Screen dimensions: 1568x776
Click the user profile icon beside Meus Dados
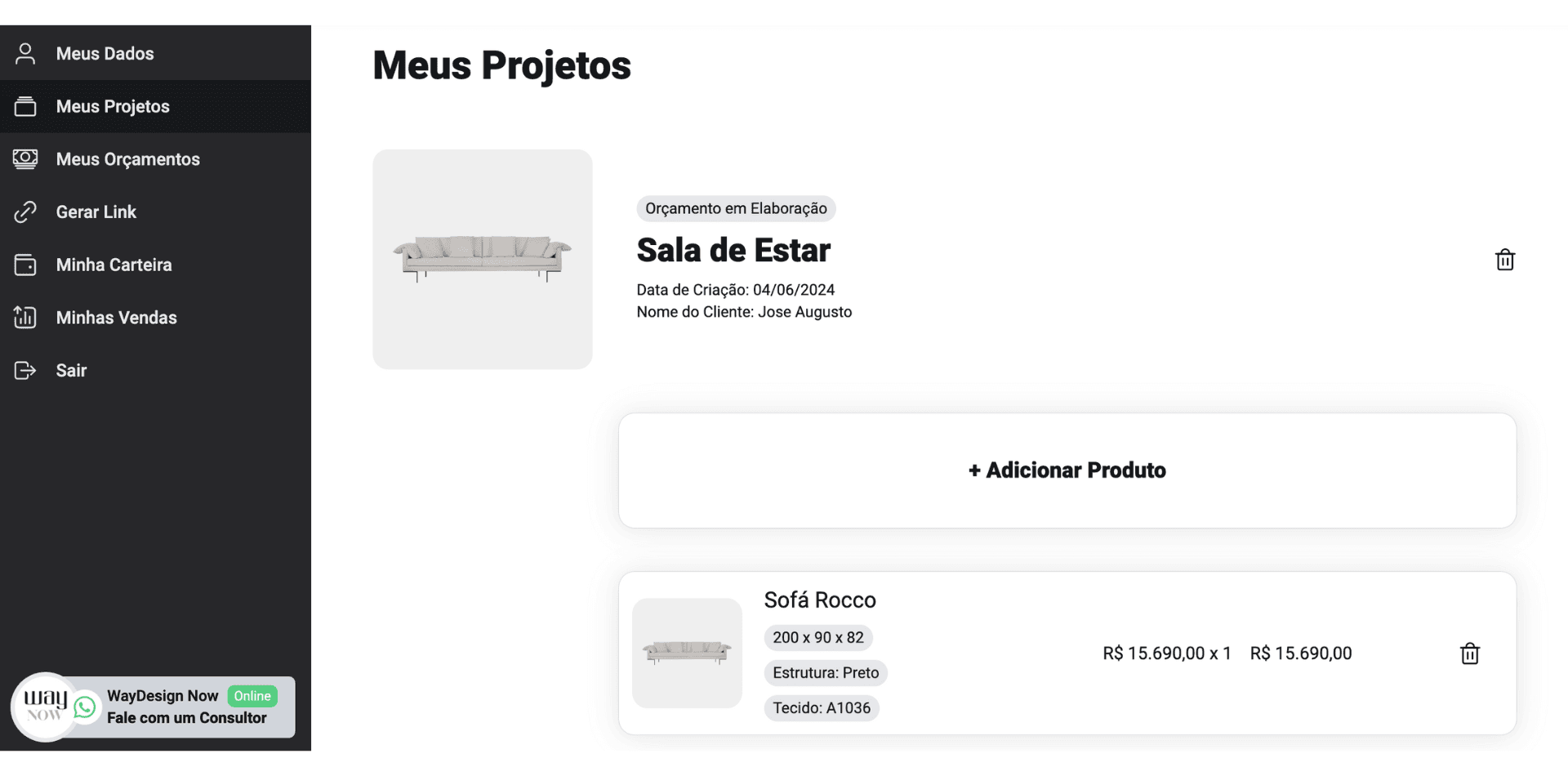25,54
